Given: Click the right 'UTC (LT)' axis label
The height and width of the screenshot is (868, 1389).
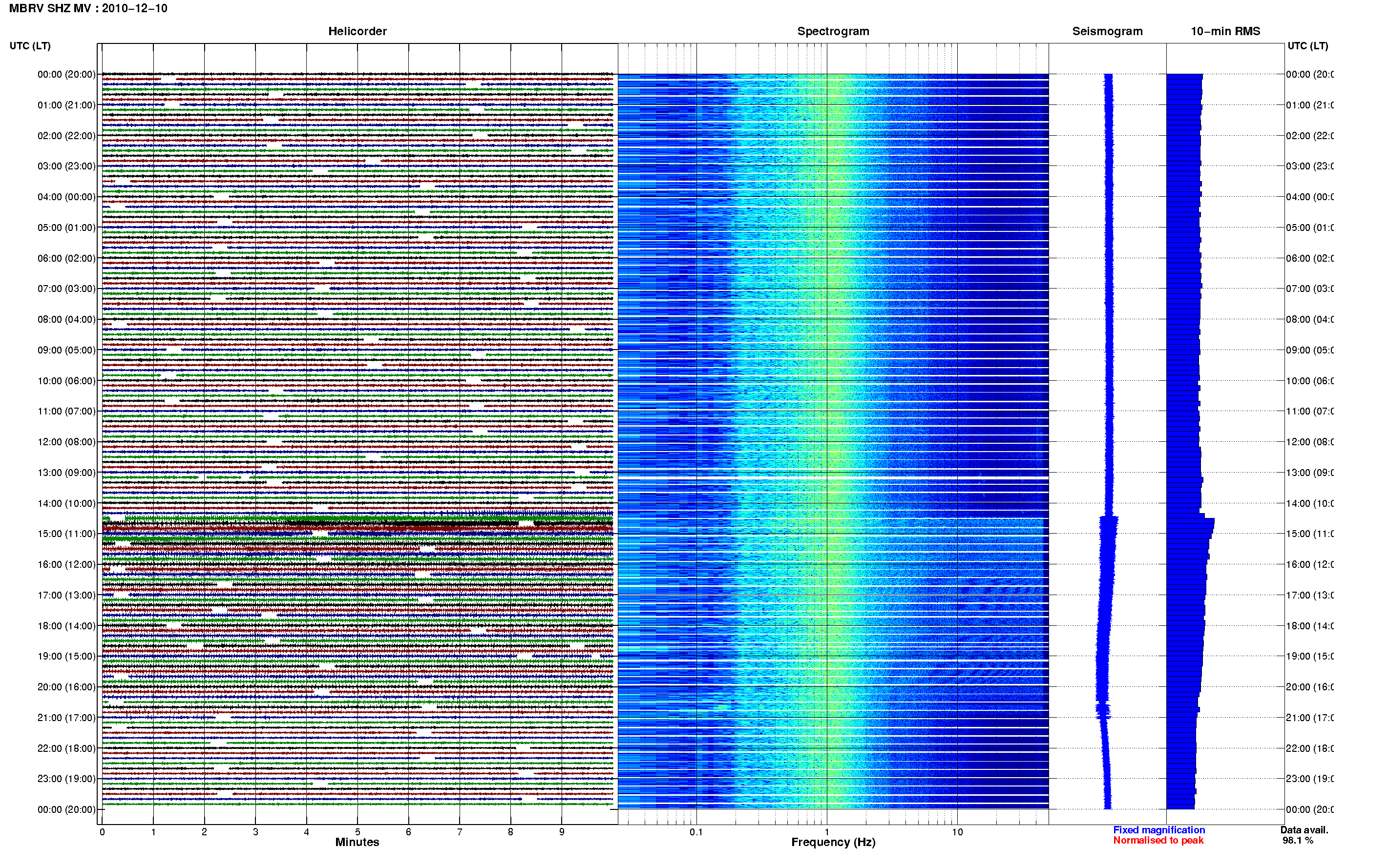Looking at the screenshot, I should click(1307, 46).
